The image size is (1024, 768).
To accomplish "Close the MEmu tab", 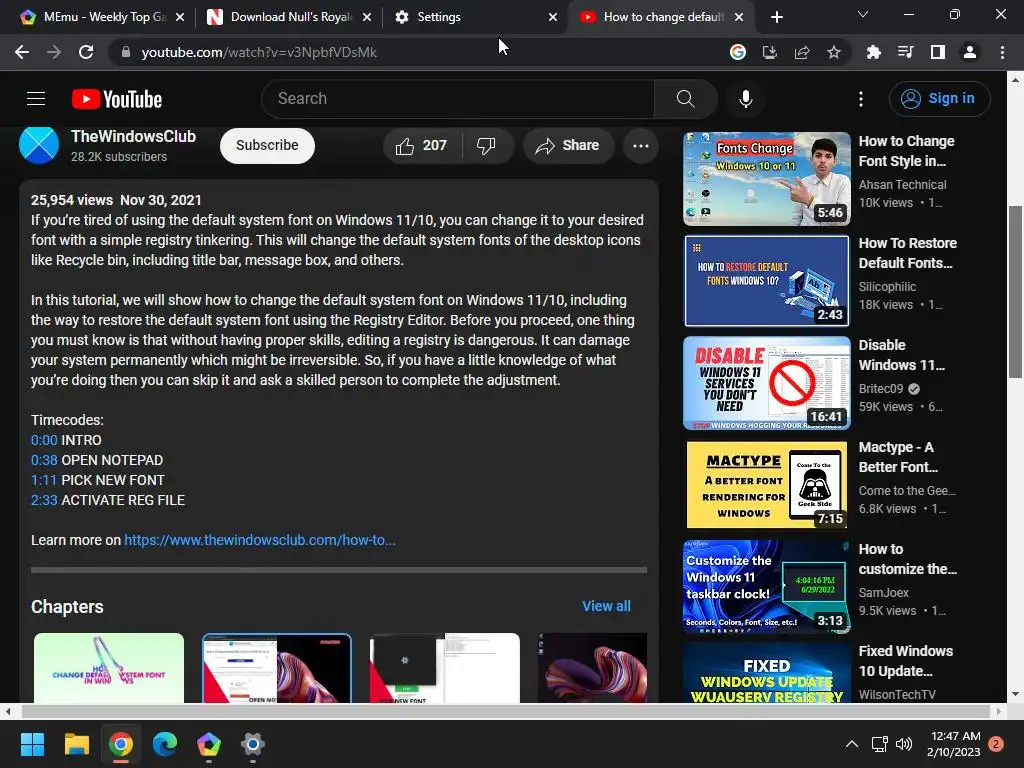I will [180, 17].
